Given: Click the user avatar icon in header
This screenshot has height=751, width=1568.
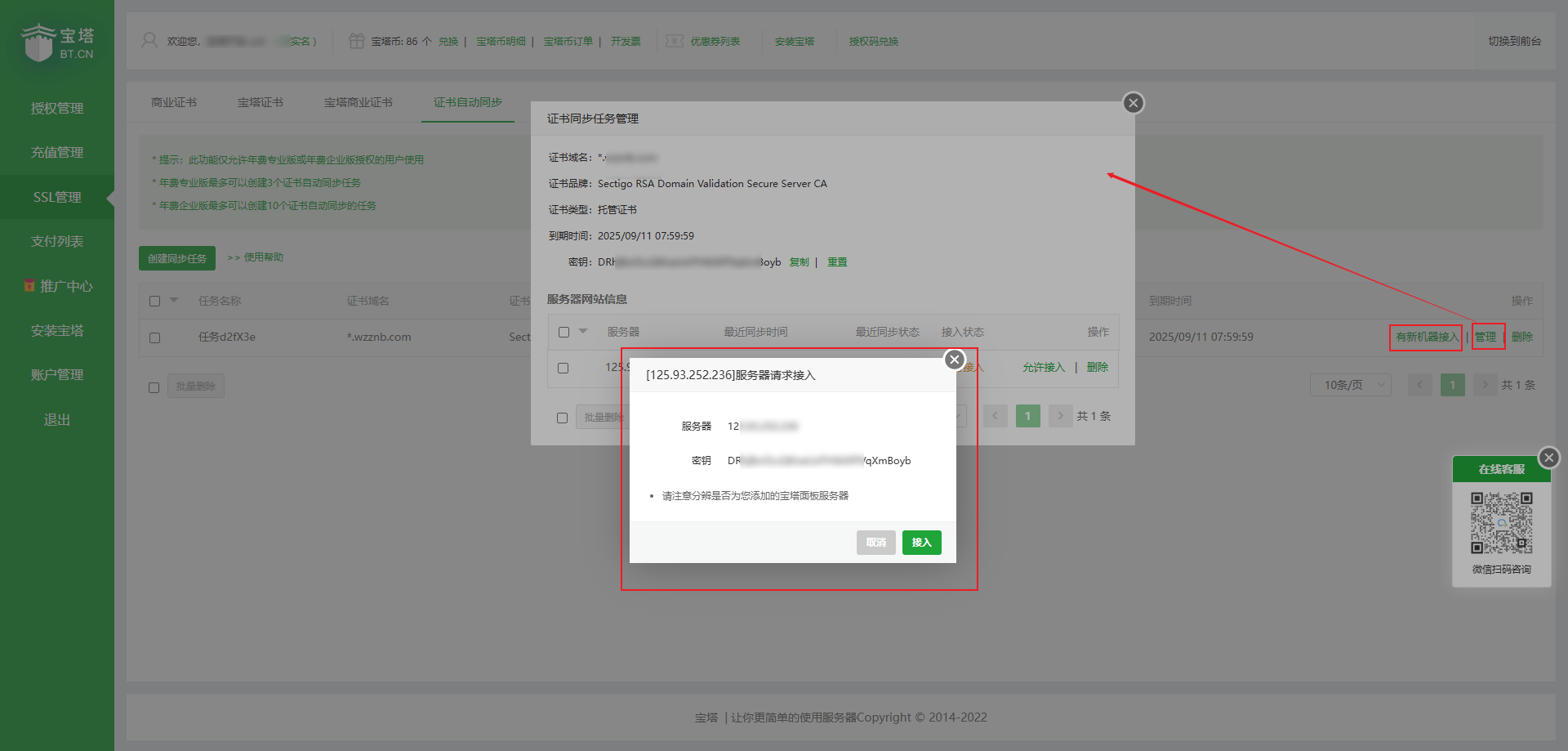Looking at the screenshot, I should [x=149, y=41].
